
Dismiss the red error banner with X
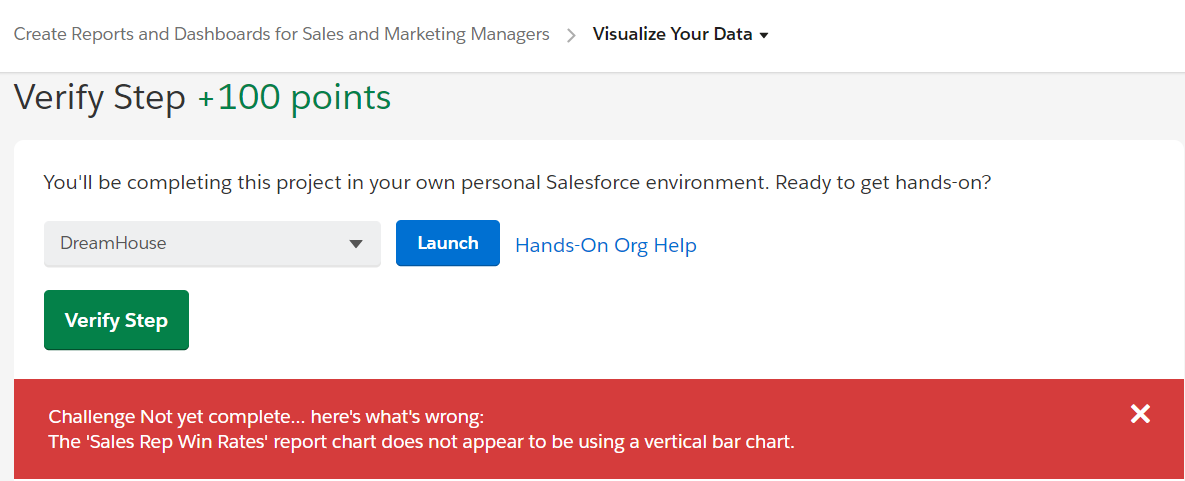coord(1140,414)
